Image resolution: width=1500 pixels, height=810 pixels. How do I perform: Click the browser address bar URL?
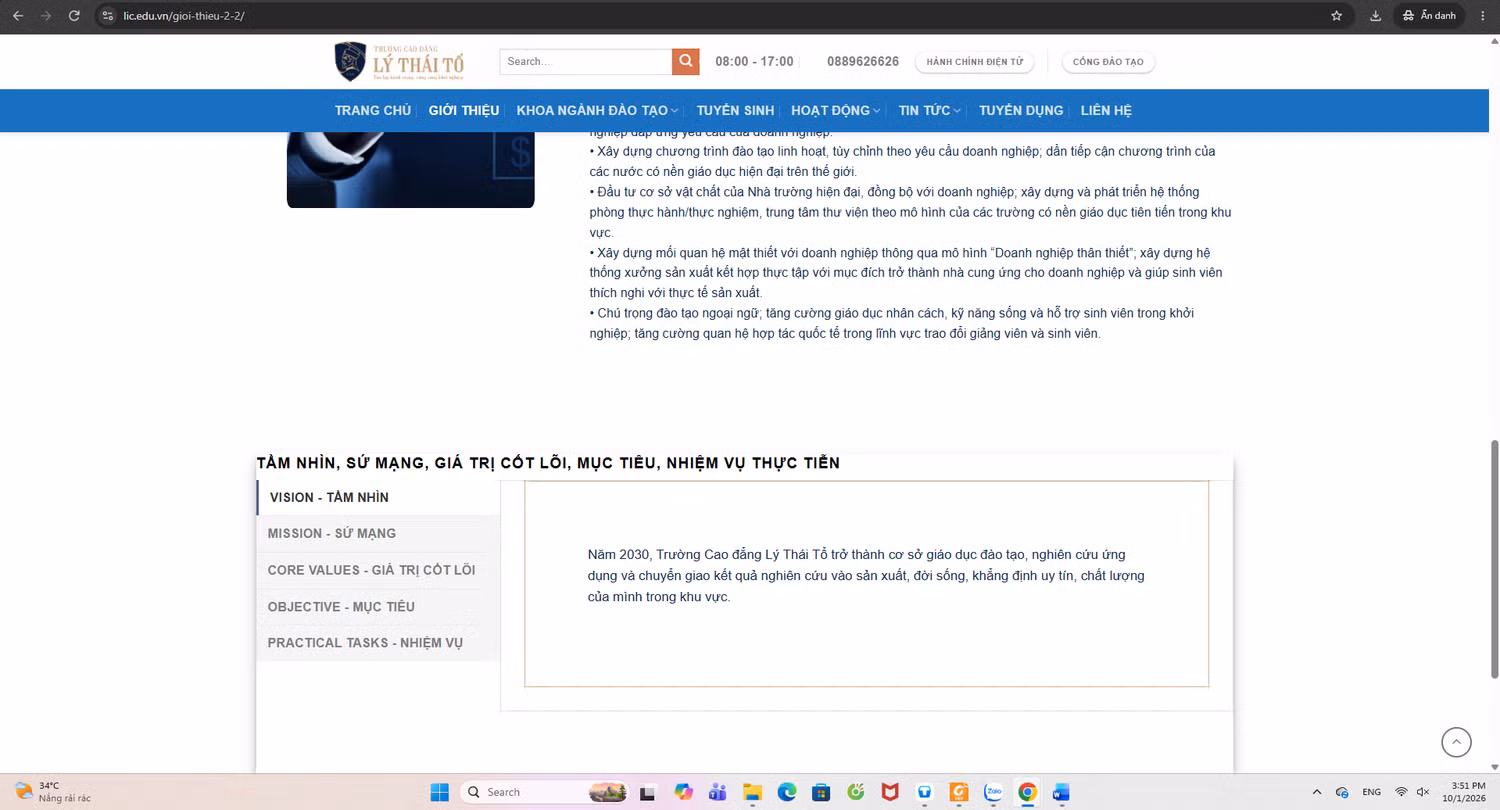pos(184,16)
